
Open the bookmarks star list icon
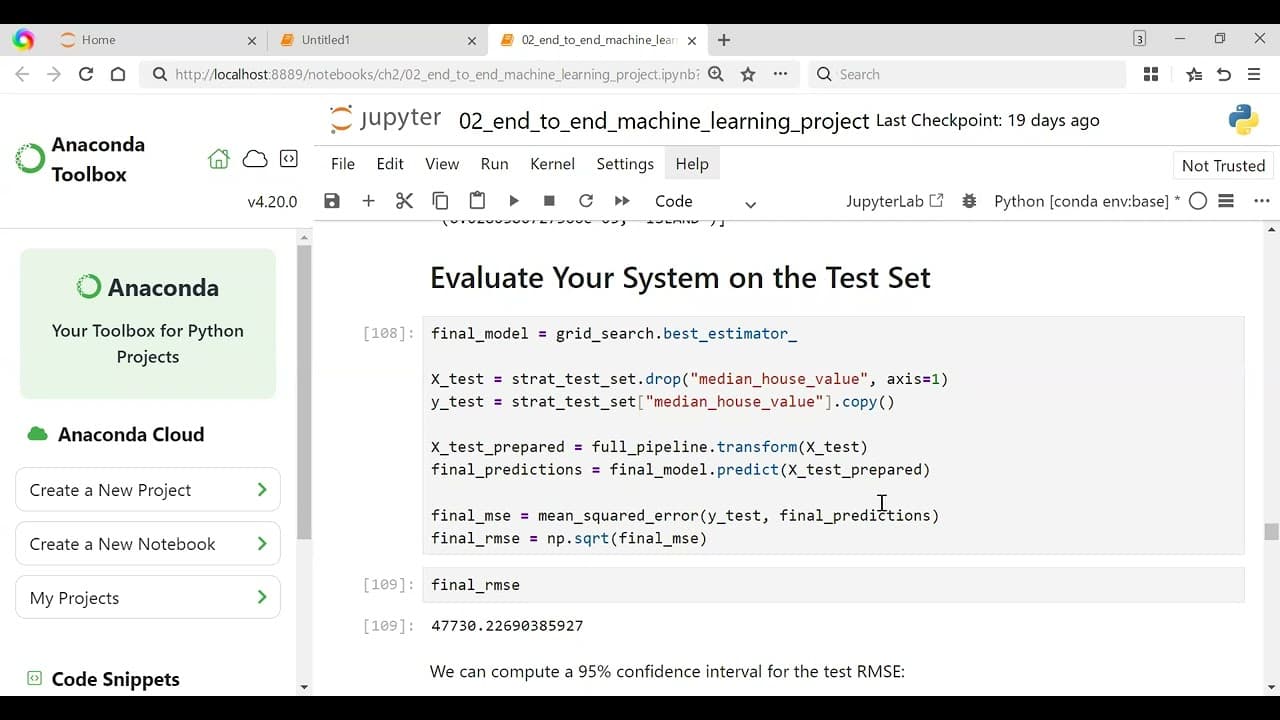pyautogui.click(x=1194, y=74)
